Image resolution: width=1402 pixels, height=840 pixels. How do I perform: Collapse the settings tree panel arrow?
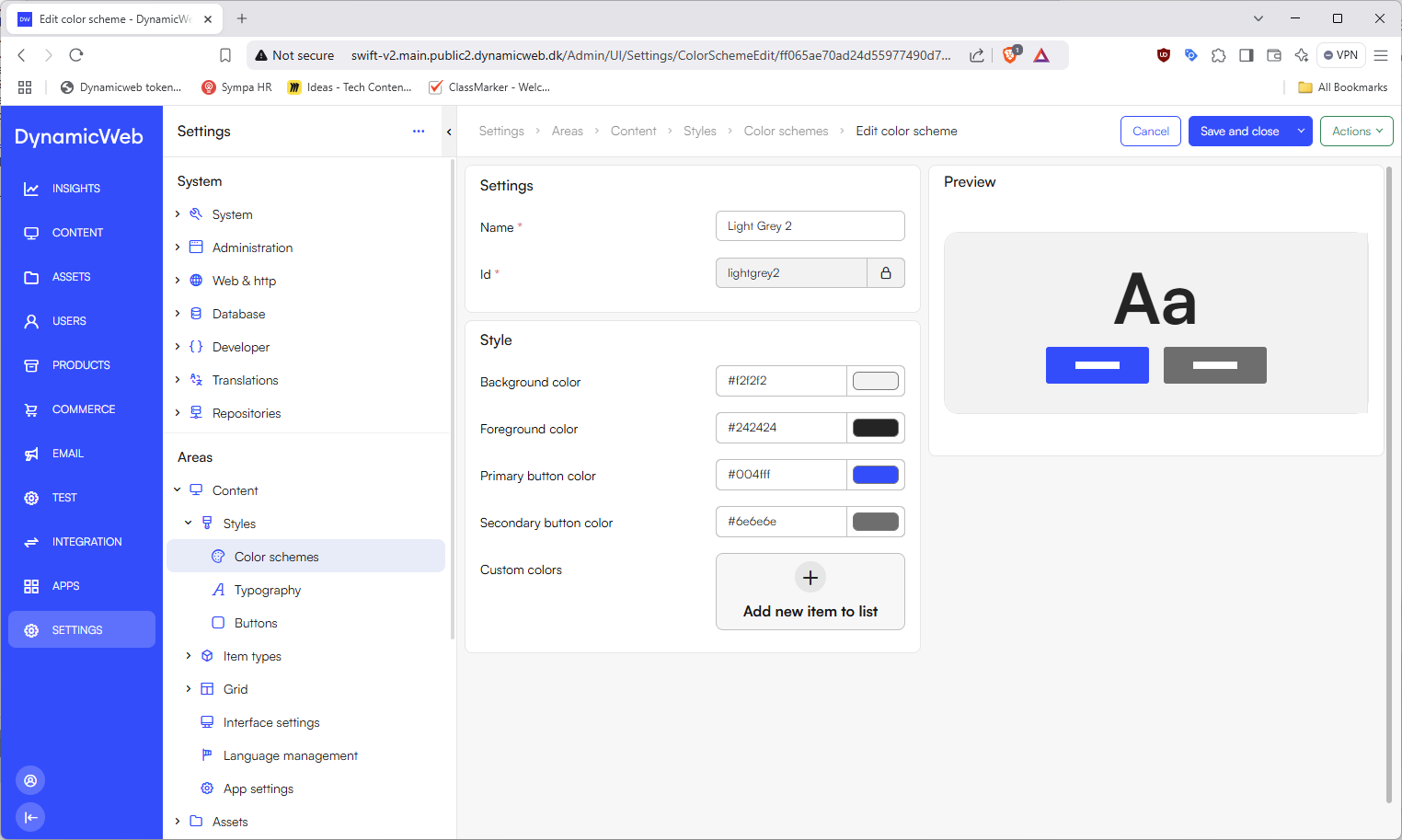click(449, 132)
